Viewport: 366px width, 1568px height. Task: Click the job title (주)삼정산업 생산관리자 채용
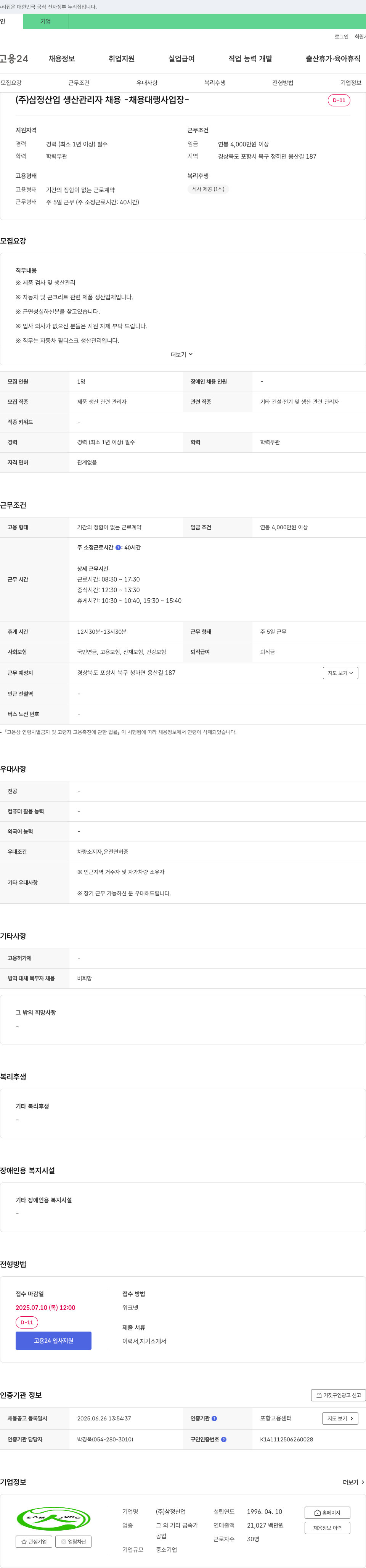pyautogui.click(x=102, y=99)
